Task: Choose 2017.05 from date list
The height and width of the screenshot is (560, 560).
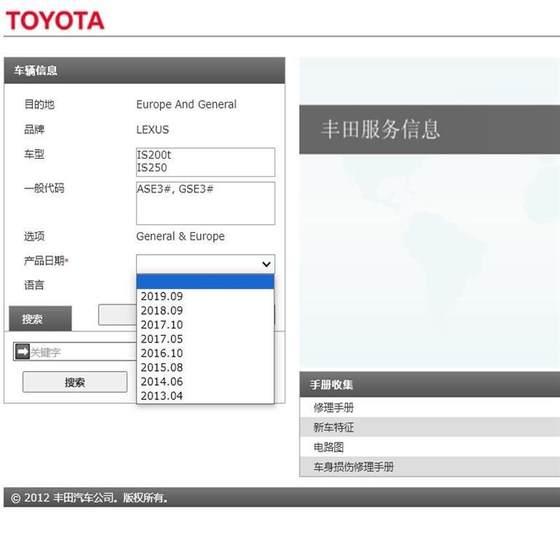Action: tap(205, 339)
